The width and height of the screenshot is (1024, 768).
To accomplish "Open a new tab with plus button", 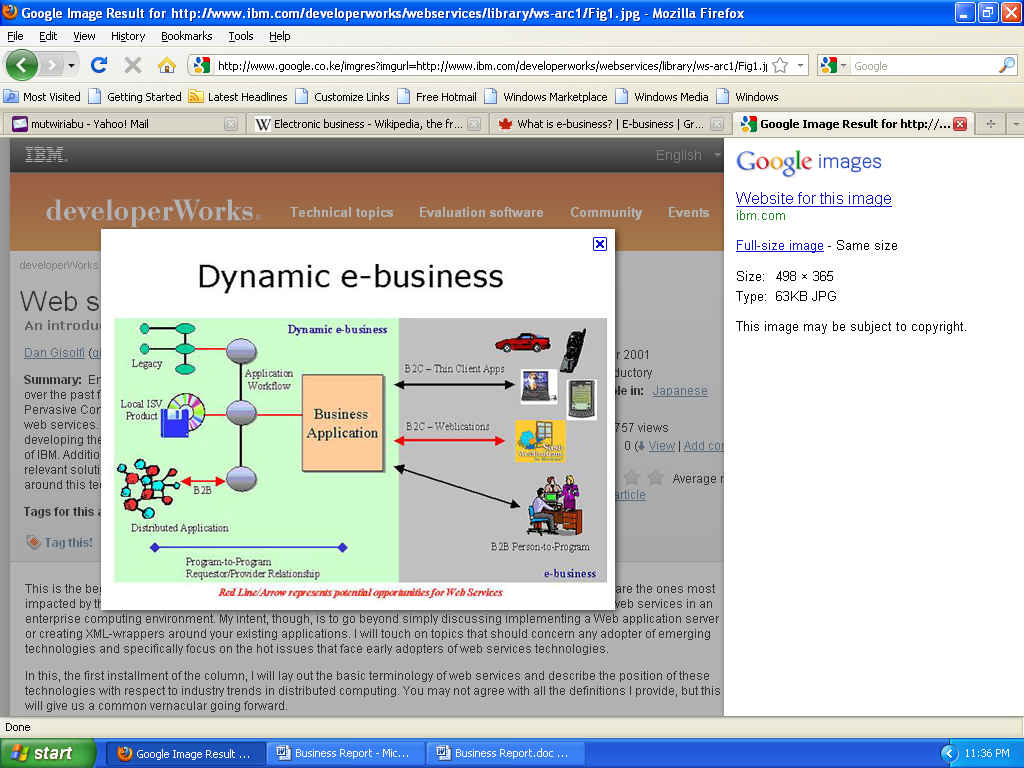I will pos(991,124).
